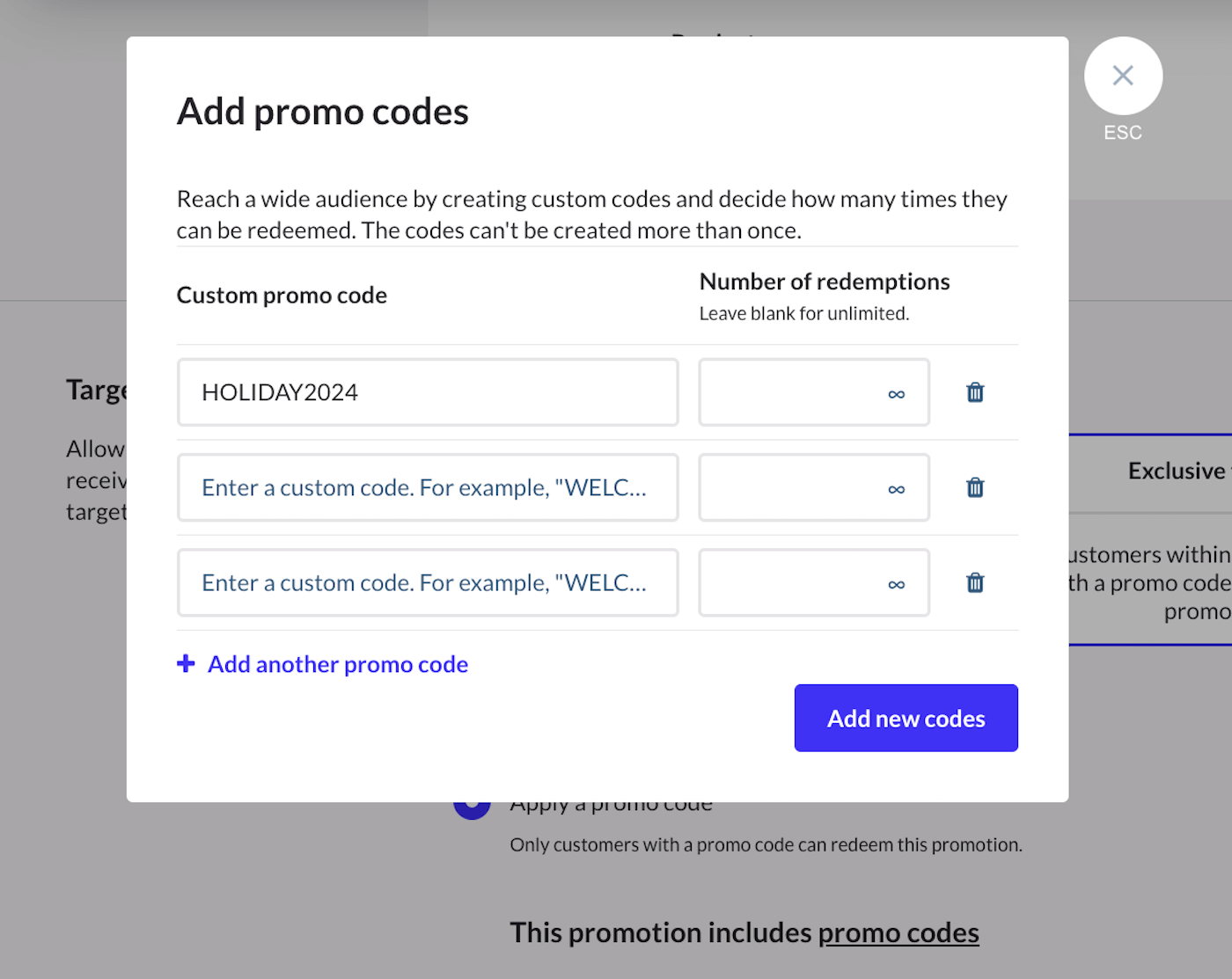Set number of redemptions for HOLIDAY2024
This screenshot has width=1232, height=979.
coord(792,392)
